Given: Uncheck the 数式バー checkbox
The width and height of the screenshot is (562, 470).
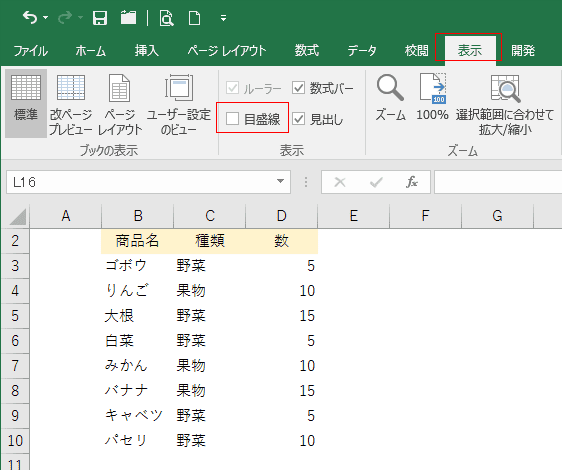Looking at the screenshot, I should (x=298, y=87).
